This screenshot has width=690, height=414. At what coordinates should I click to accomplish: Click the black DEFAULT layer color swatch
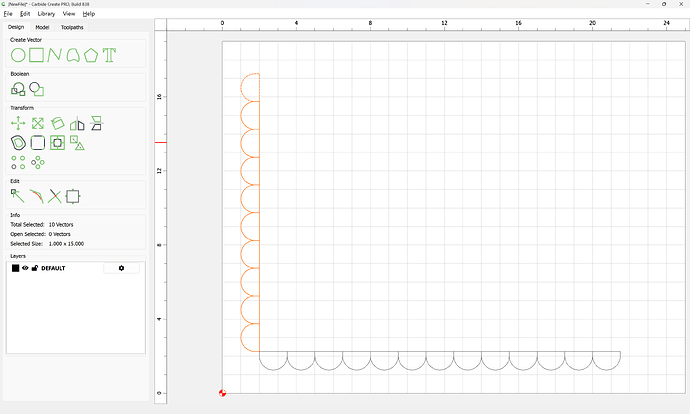tap(15, 268)
